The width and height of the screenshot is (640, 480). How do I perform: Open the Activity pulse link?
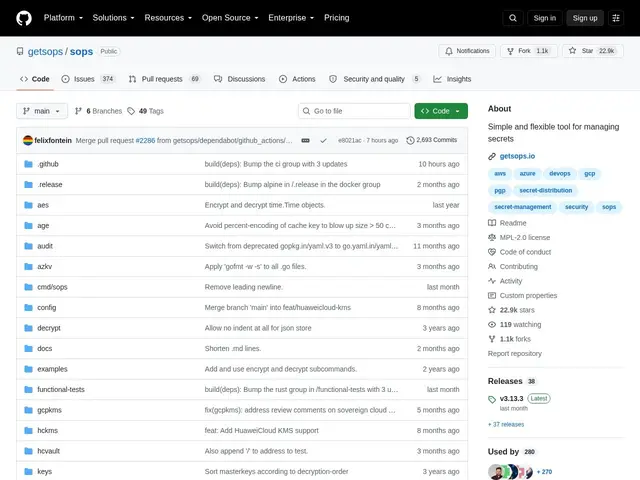point(505,281)
